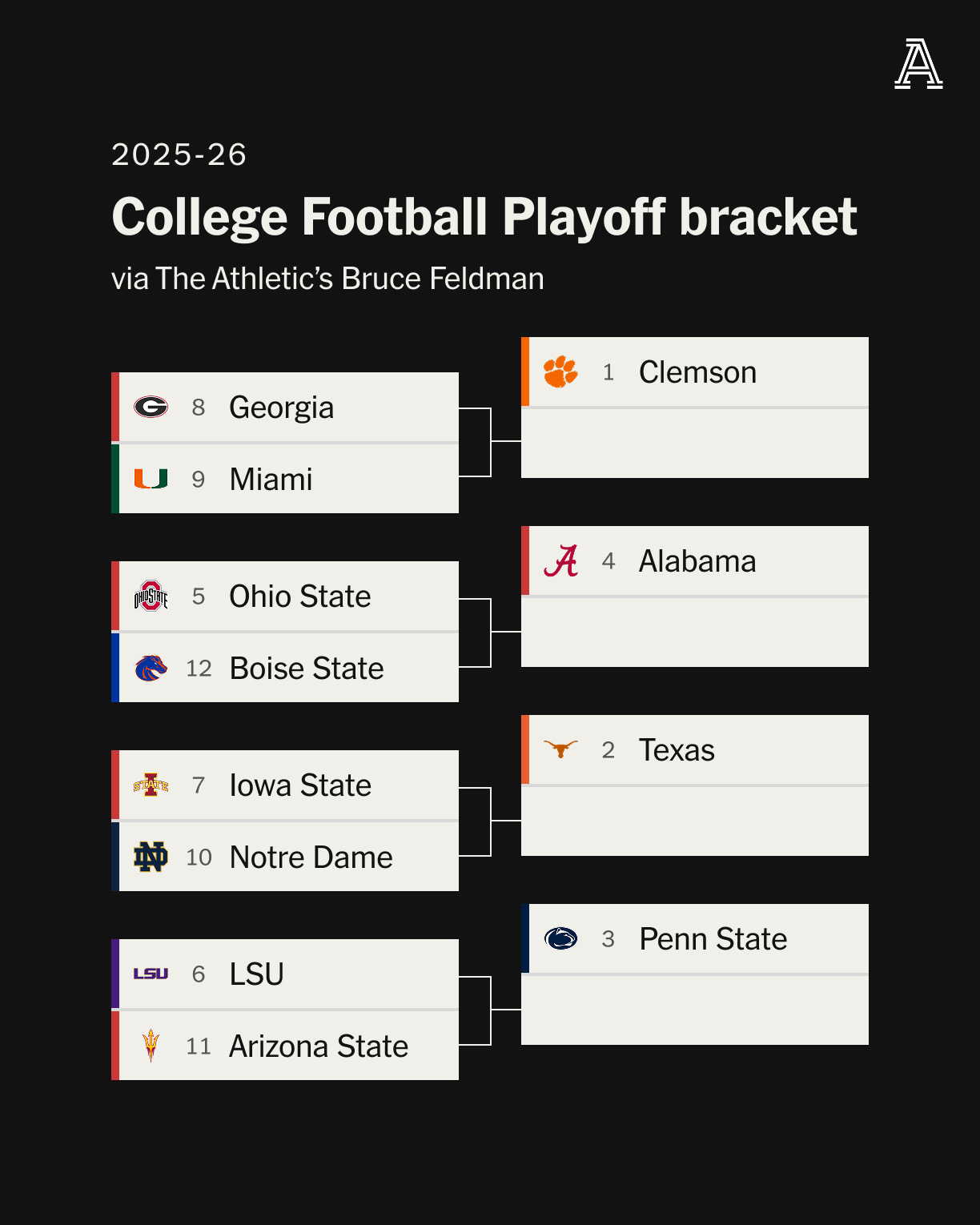Screen dimensions: 980x1225
Task: Select the Notre Dame team name
Action: coord(311,857)
